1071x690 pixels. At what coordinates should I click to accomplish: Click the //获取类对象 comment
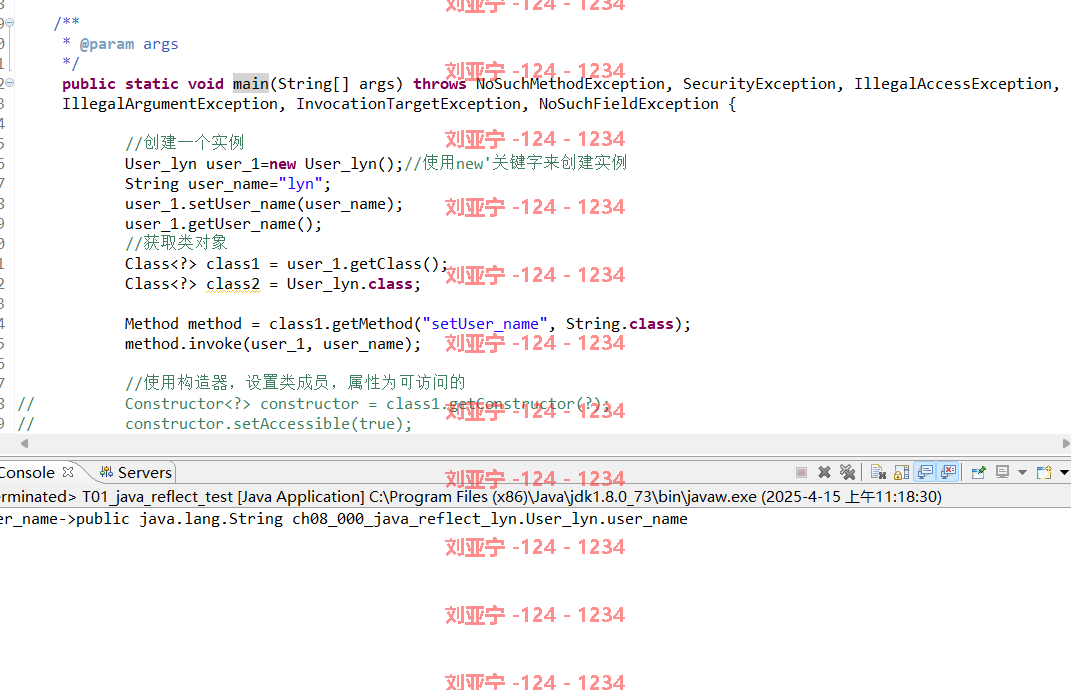176,243
